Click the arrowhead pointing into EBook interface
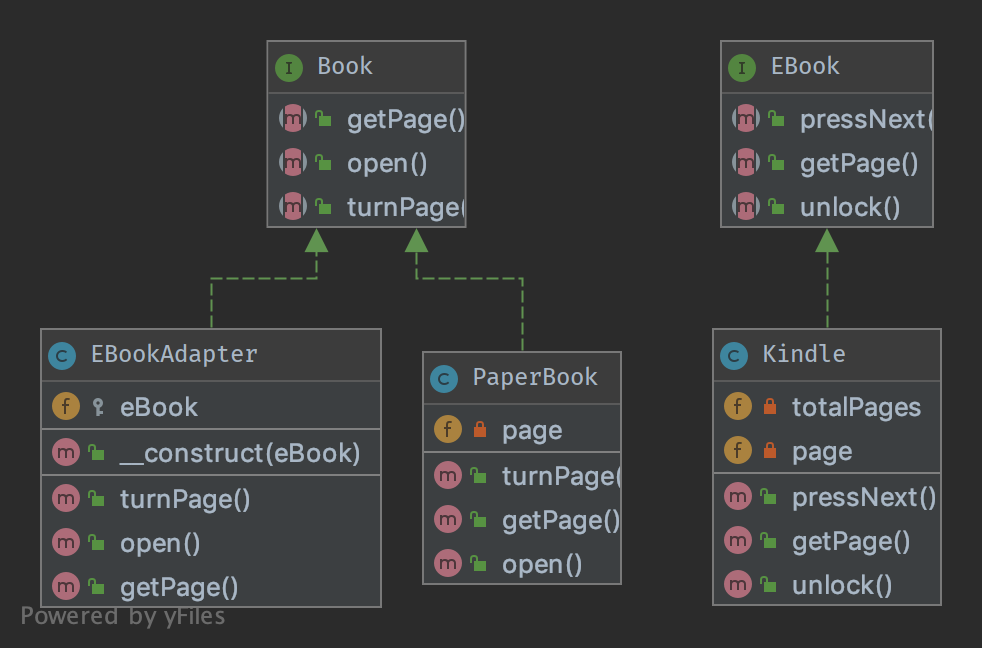 827,240
